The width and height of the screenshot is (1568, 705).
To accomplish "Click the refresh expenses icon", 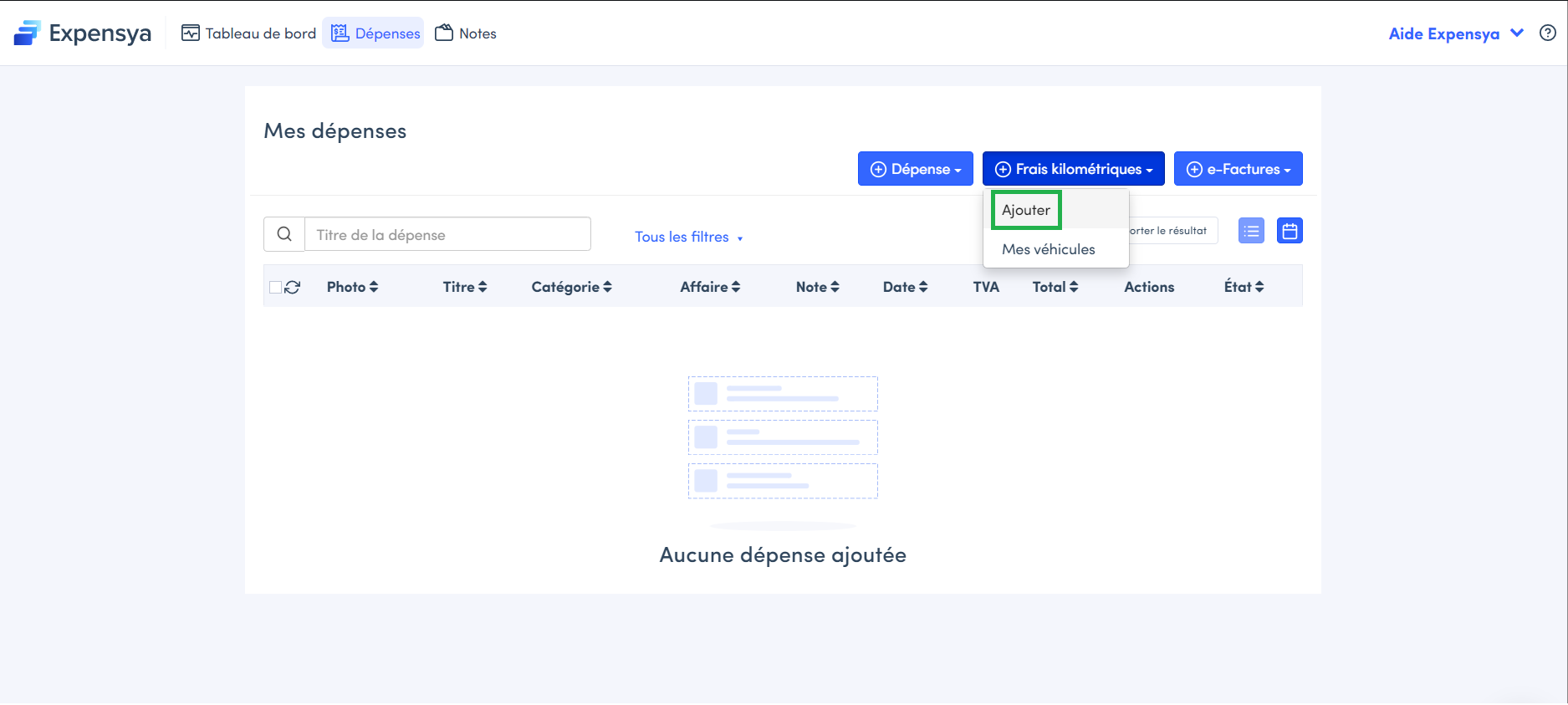I will tap(293, 287).
